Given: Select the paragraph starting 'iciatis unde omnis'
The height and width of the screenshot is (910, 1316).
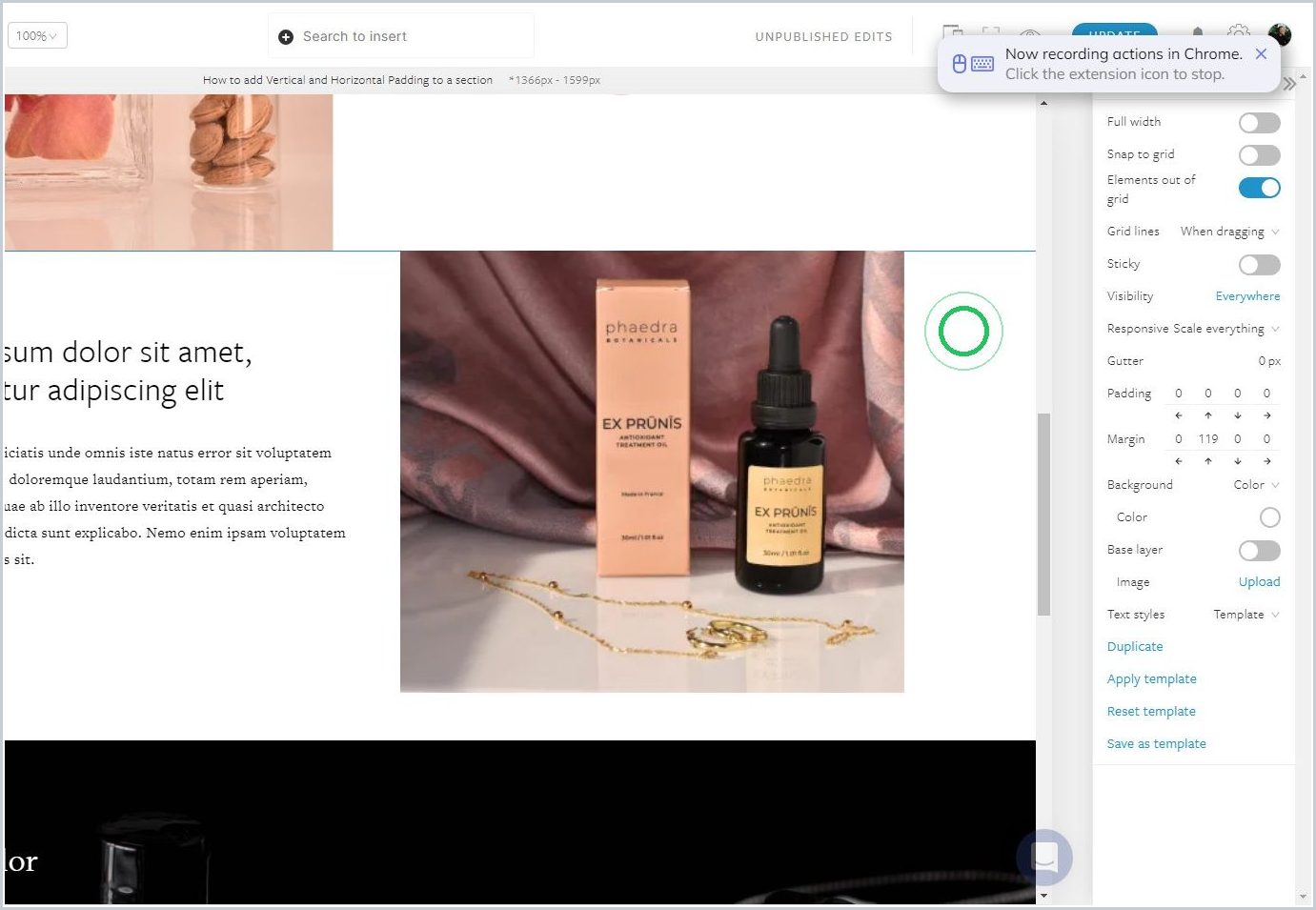Looking at the screenshot, I should 174,506.
